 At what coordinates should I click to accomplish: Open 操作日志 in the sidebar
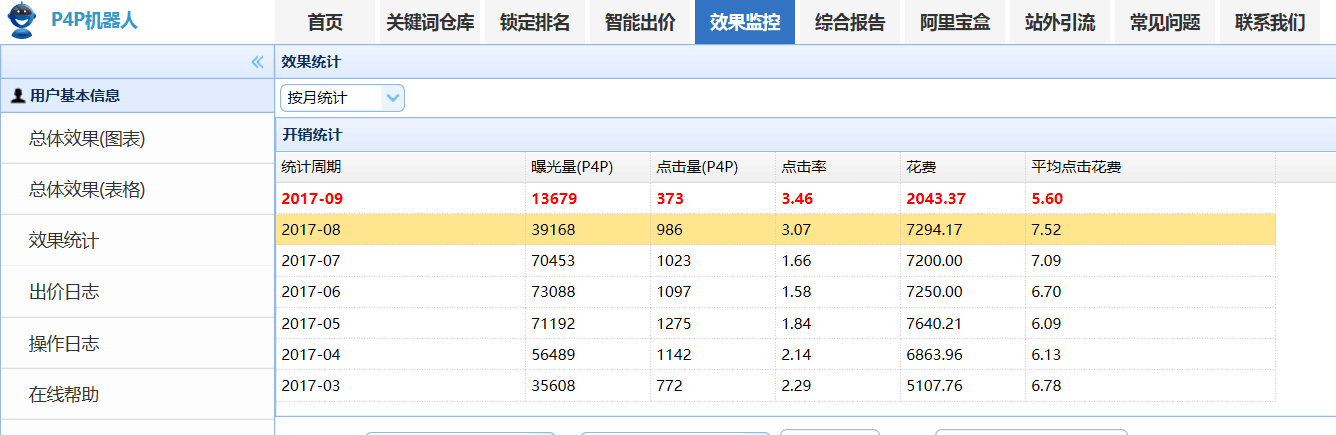[137, 343]
